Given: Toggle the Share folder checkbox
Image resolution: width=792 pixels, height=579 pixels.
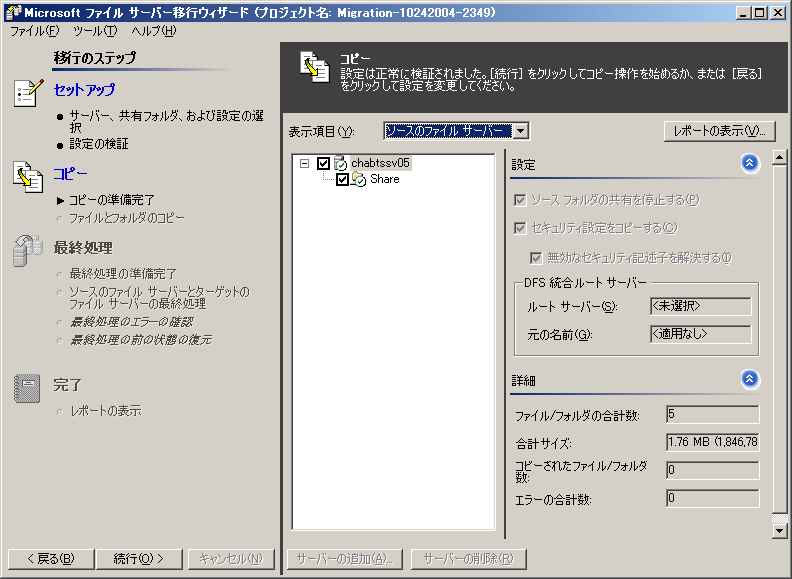Looking at the screenshot, I should tap(342, 179).
